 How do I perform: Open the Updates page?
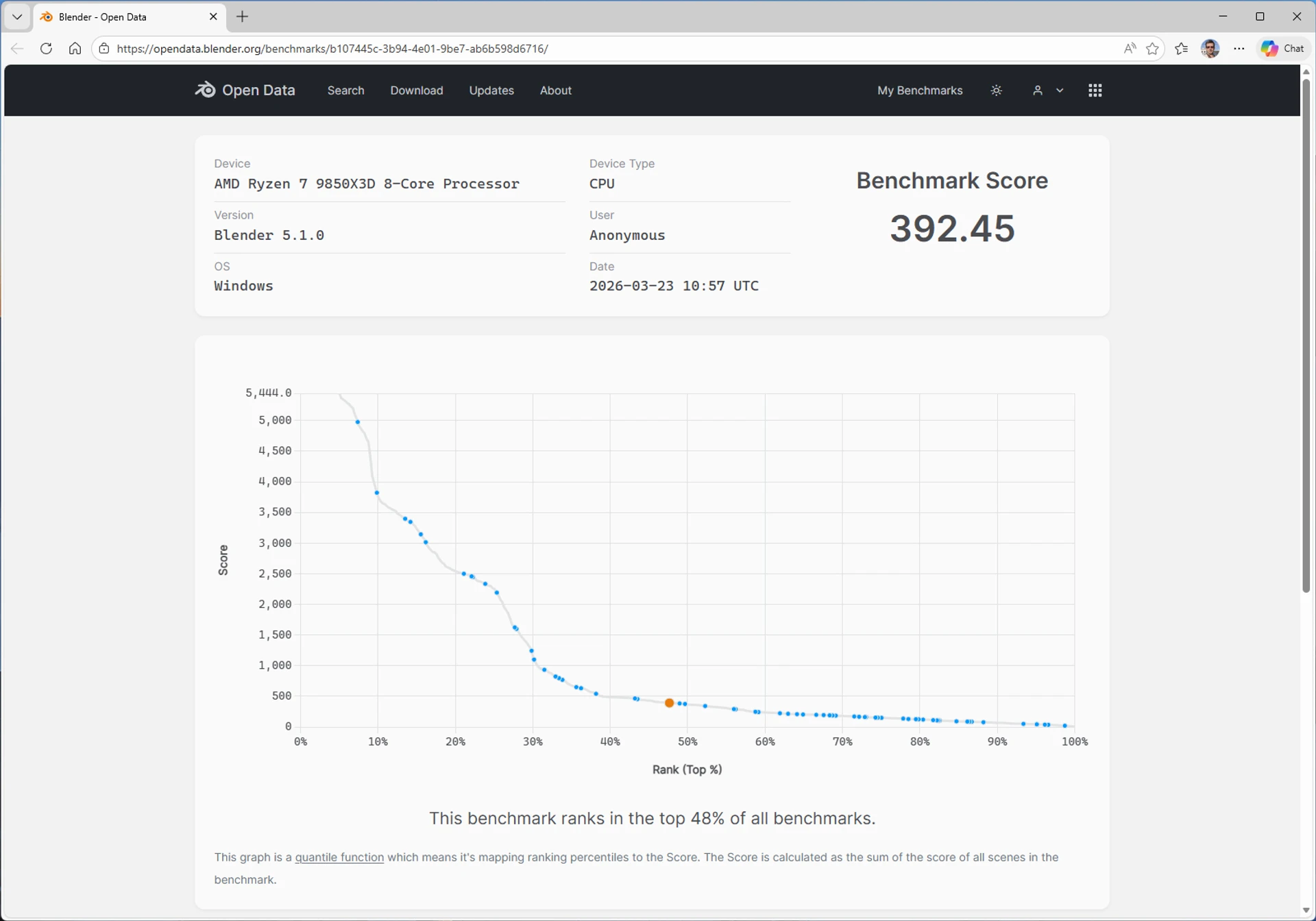[491, 90]
